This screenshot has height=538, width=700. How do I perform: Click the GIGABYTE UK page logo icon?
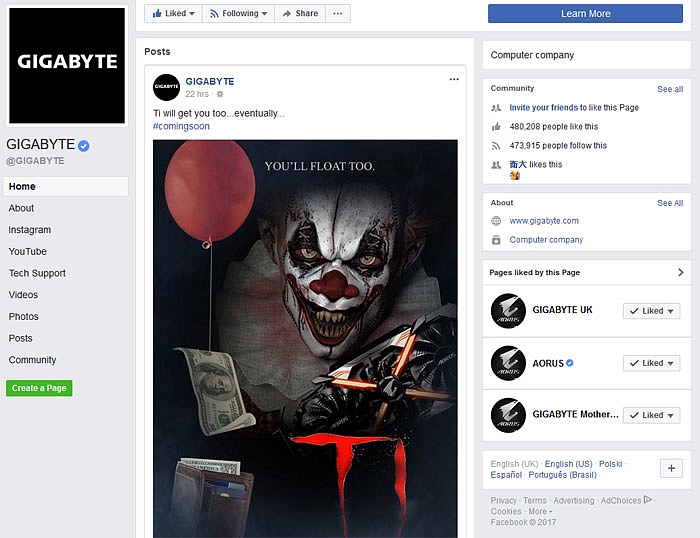(x=508, y=311)
